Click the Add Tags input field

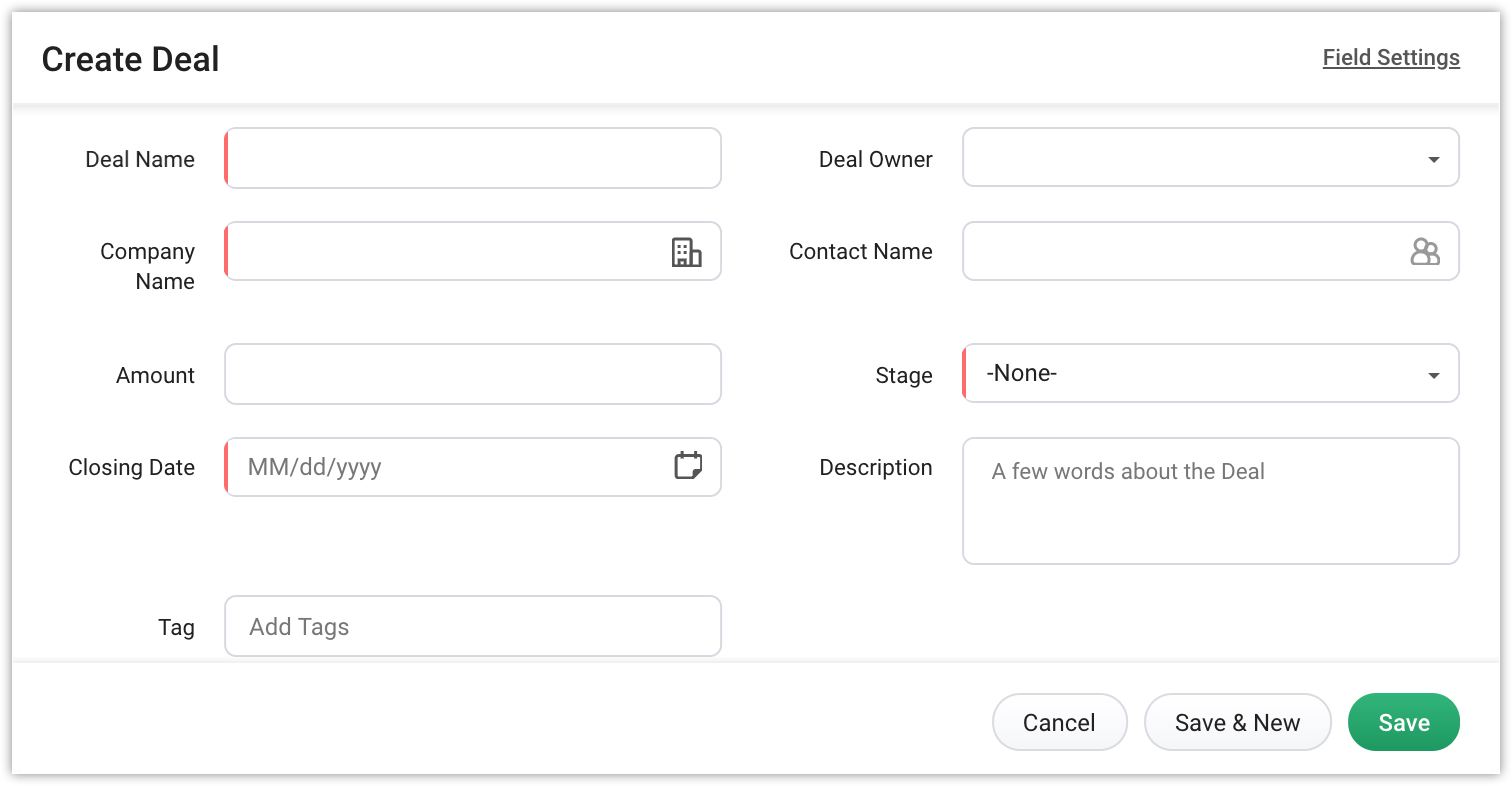point(473,627)
